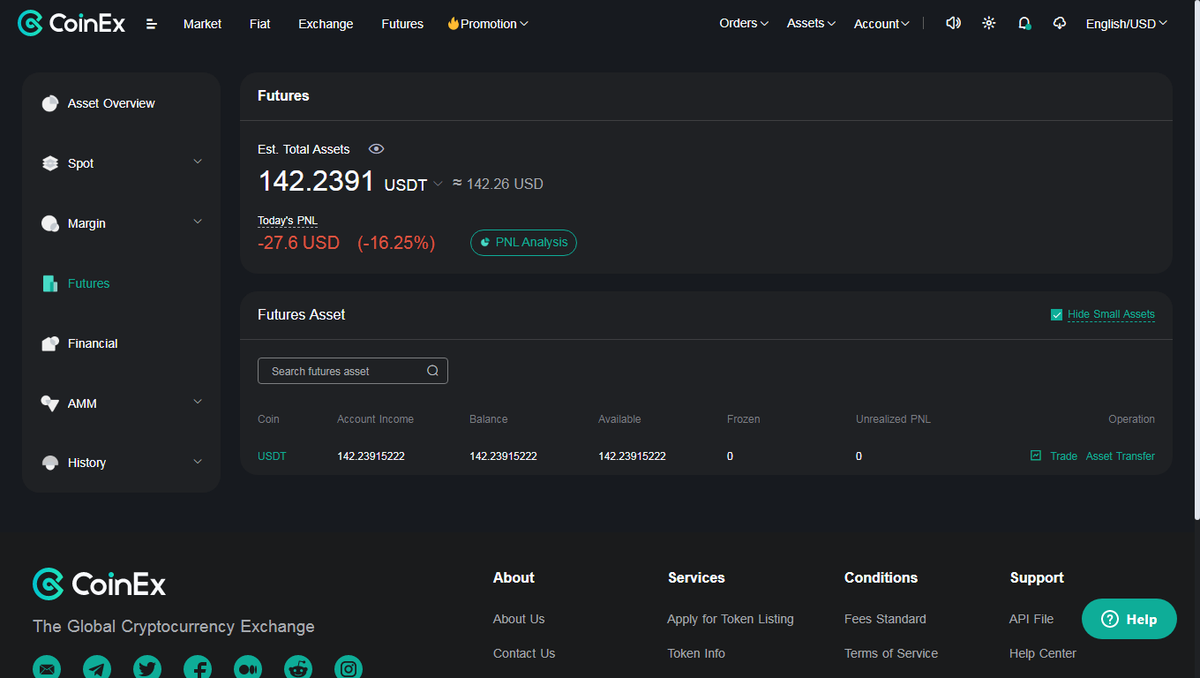
Task: Toggle the eye icon to hide total assets
Action: 376,149
